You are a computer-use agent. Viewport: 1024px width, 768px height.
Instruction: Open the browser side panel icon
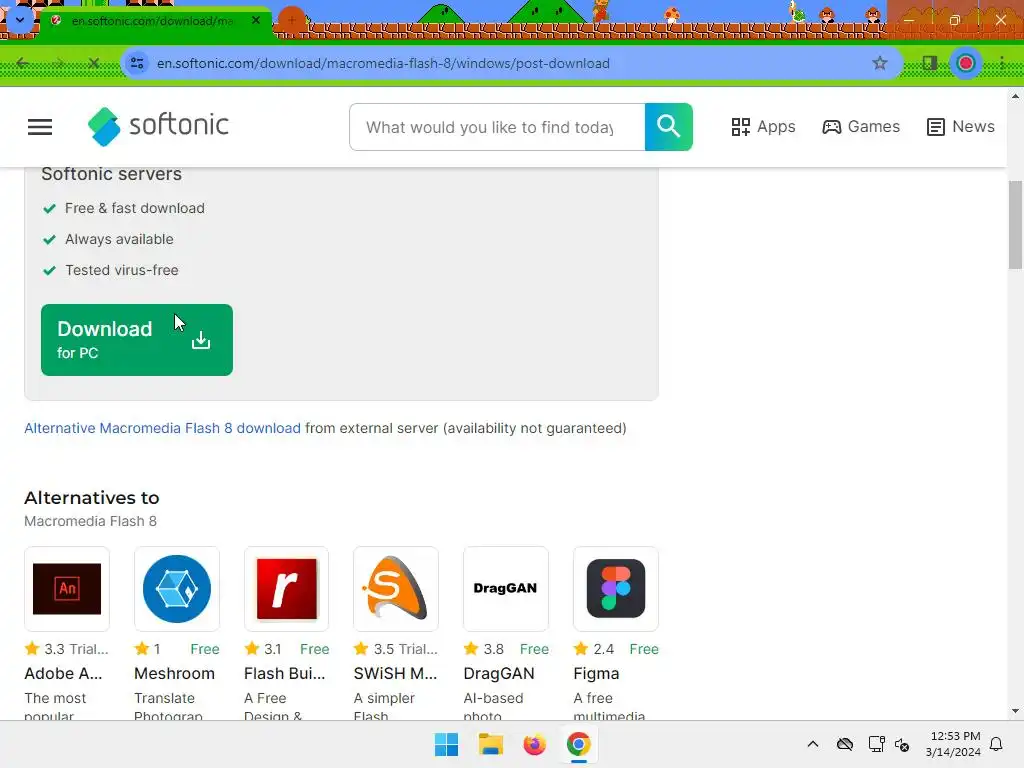click(x=929, y=63)
